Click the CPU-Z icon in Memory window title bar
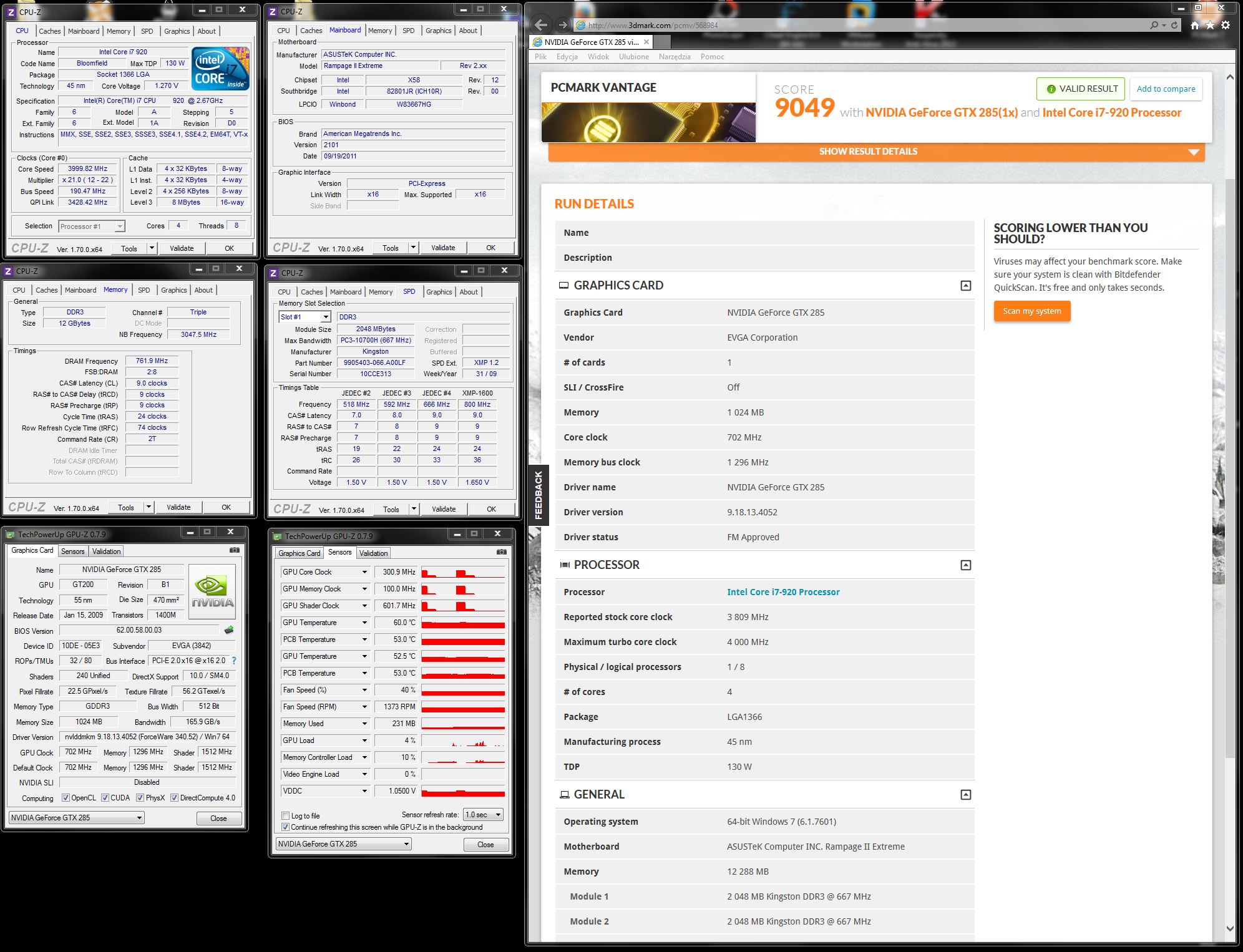This screenshot has height=952, width=1243. tap(8, 271)
